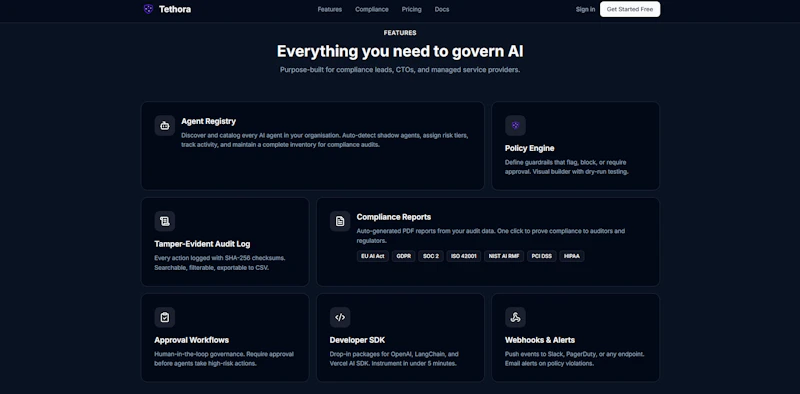Click the small FEATURES section label

click(400, 33)
